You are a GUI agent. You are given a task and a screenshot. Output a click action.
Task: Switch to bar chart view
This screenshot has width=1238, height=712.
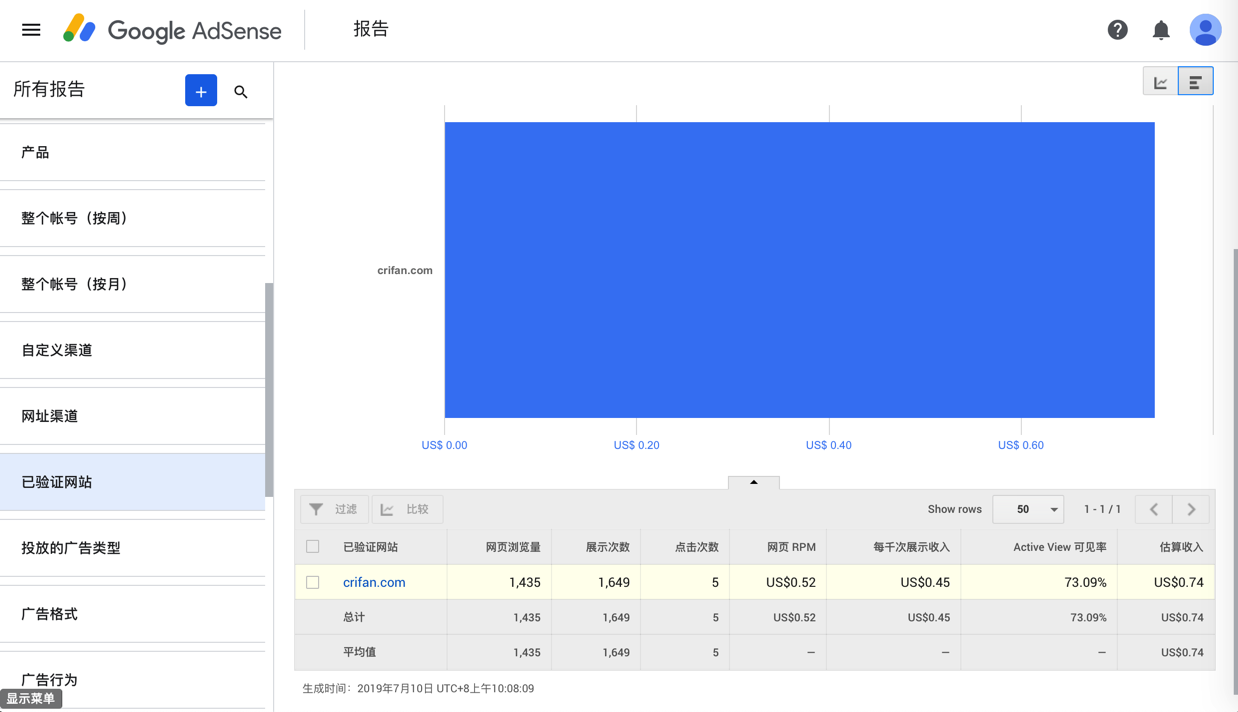(1196, 82)
